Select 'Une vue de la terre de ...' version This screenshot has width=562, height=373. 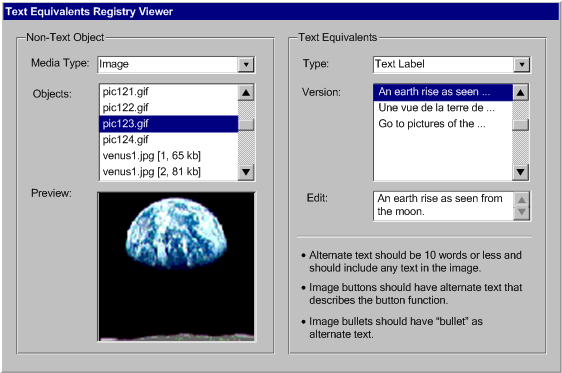443,108
